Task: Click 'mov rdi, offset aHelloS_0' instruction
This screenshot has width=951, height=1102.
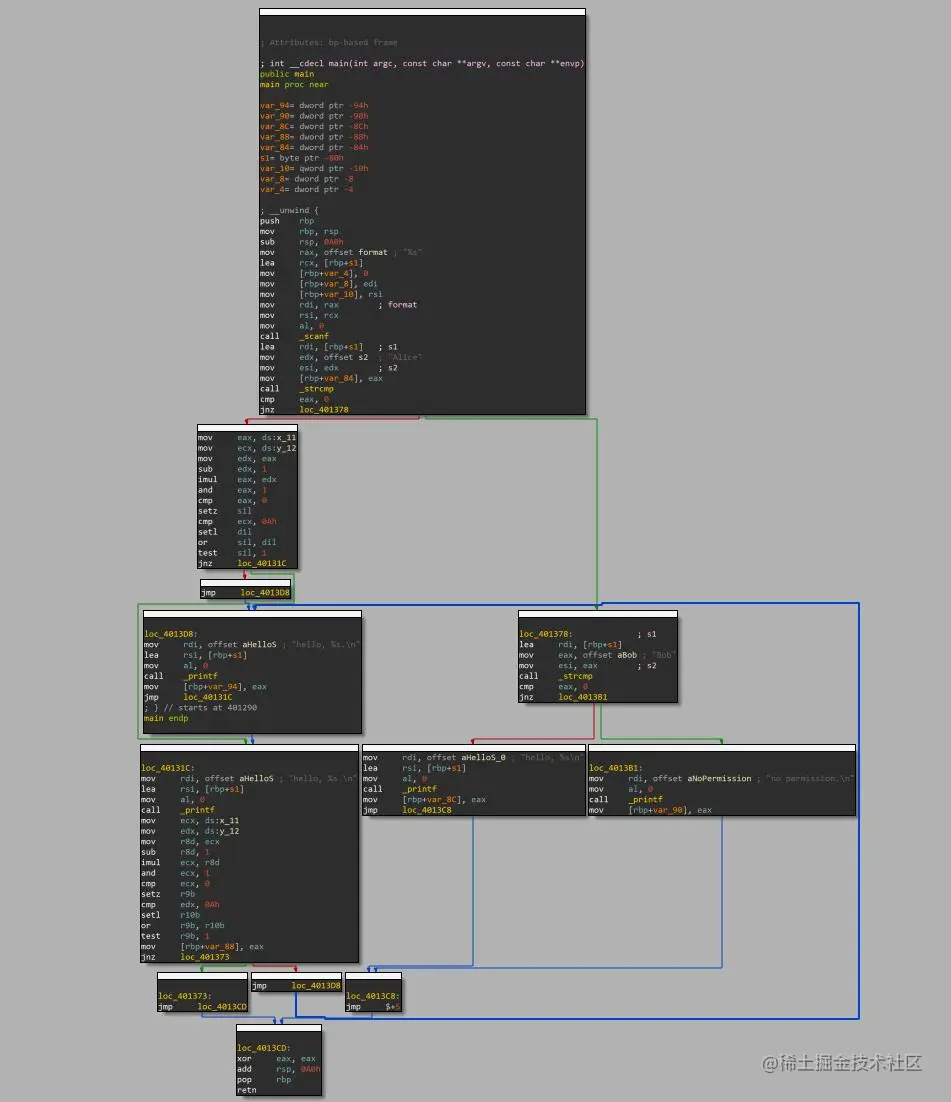Action: point(472,758)
